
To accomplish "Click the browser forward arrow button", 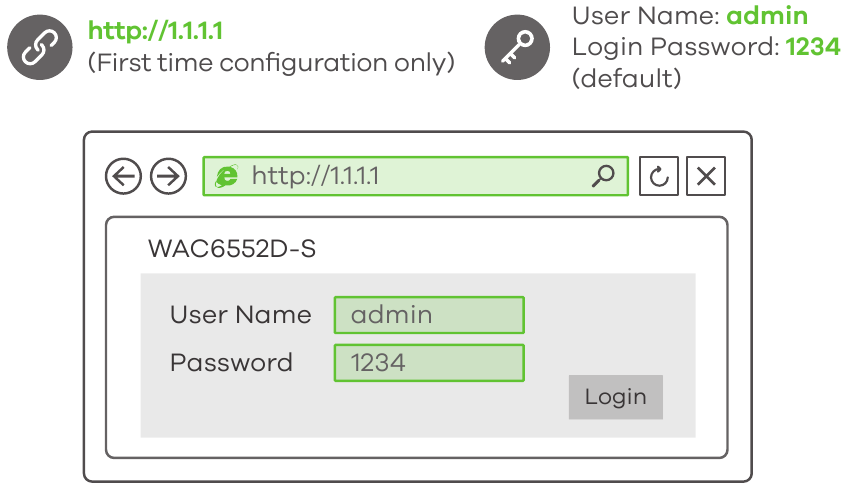I will click(x=168, y=177).
